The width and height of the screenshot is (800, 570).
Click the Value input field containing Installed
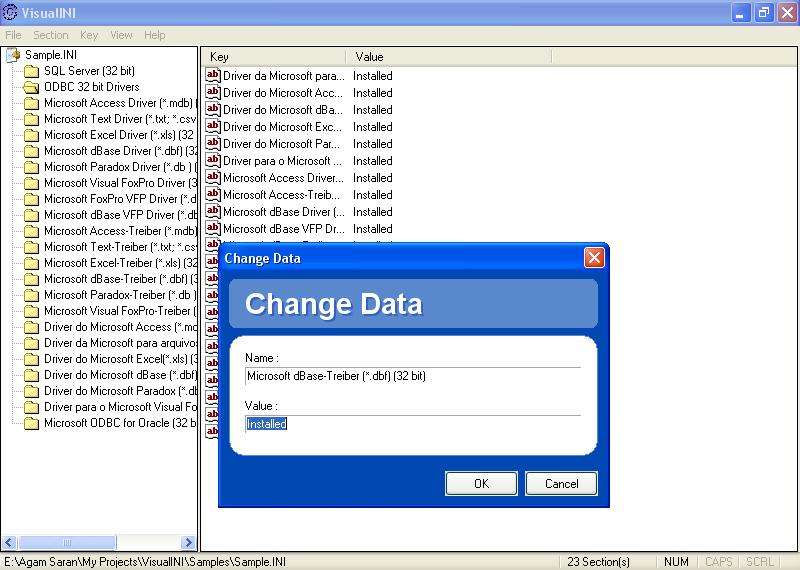pyautogui.click(x=412, y=424)
